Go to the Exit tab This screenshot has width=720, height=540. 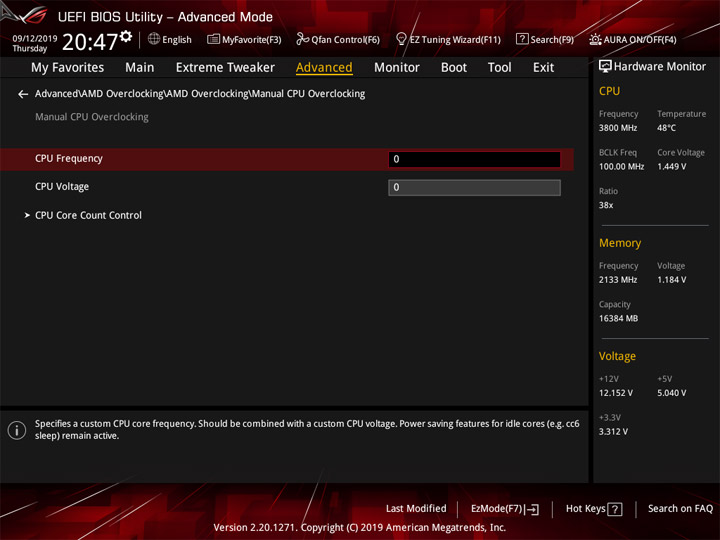543,68
